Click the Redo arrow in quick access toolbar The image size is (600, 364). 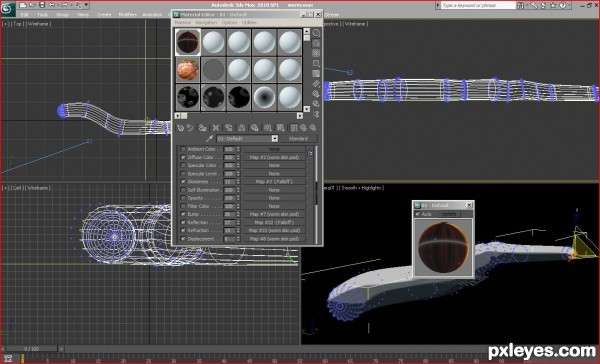click(x=64, y=5)
